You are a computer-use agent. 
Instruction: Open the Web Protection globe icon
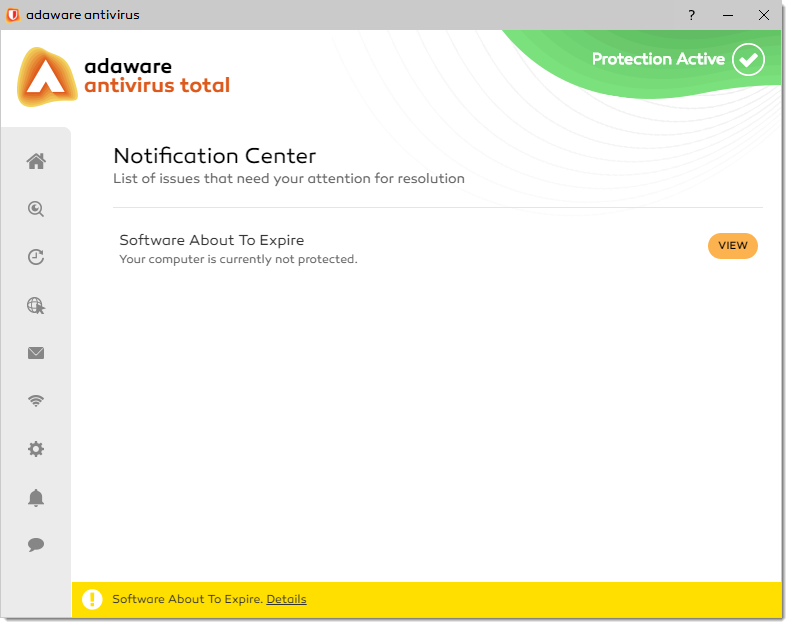point(36,305)
